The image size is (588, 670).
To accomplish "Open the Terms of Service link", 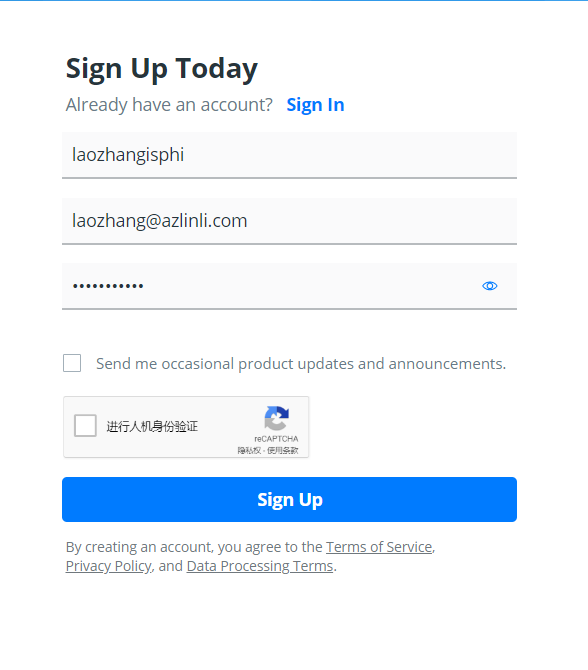I will pos(379,547).
